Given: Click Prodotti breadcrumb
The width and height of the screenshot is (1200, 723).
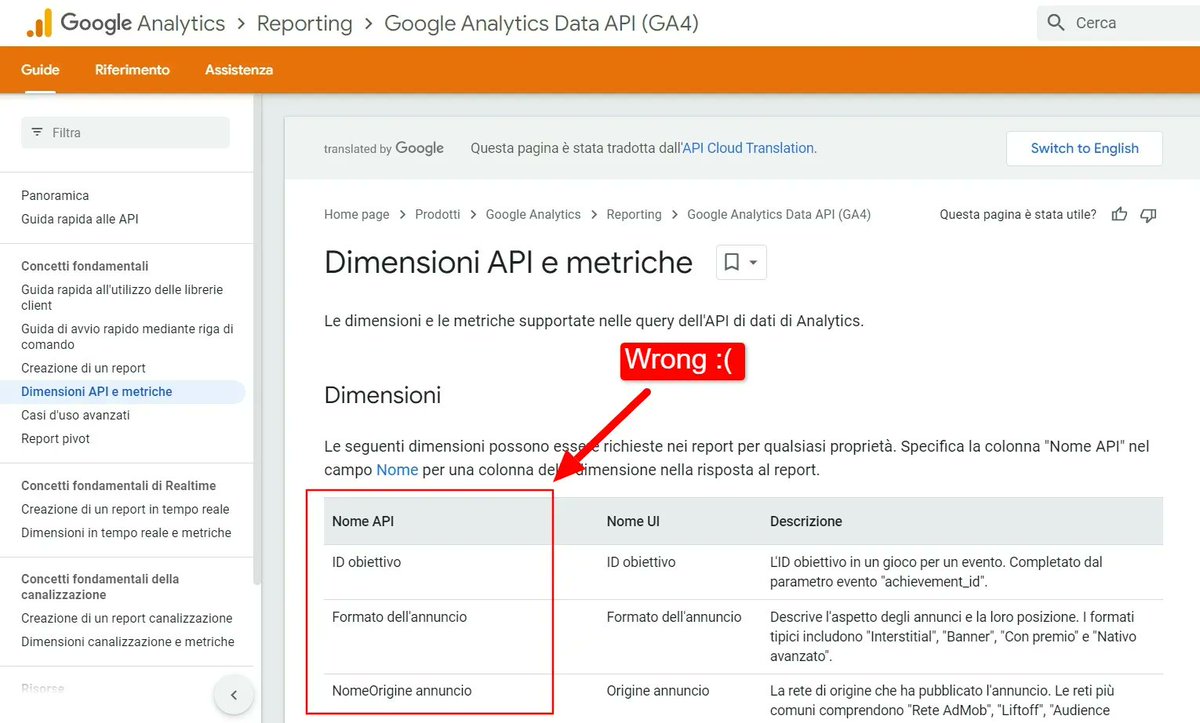Looking at the screenshot, I should (x=438, y=214).
